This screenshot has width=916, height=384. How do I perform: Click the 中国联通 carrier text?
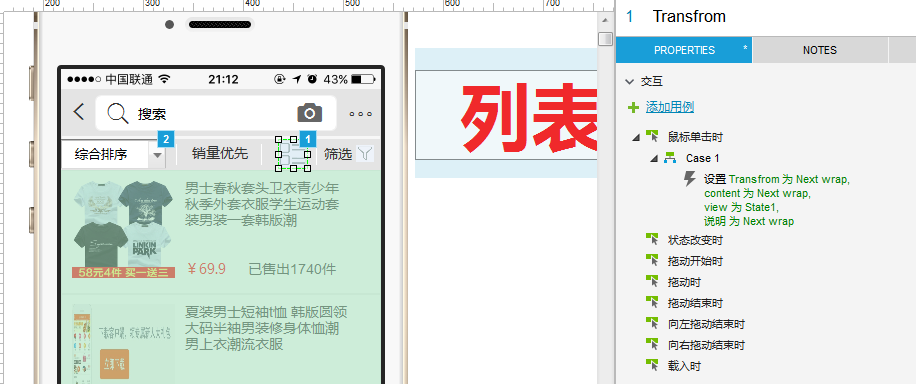[x=129, y=79]
